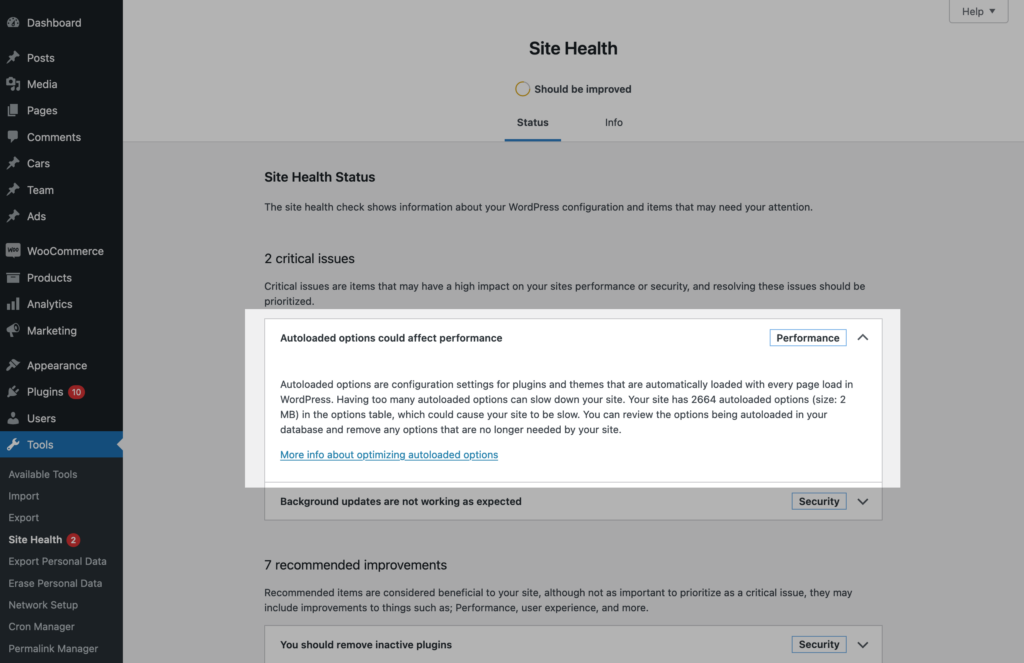1024x663 pixels.
Task: Open More info about optimizing autoloaded options
Action: click(389, 455)
